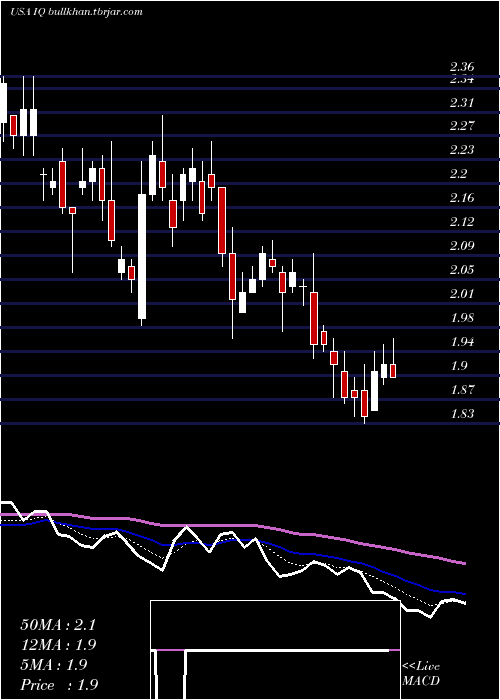Click the Price : 1.9 readout

click(x=59, y=685)
